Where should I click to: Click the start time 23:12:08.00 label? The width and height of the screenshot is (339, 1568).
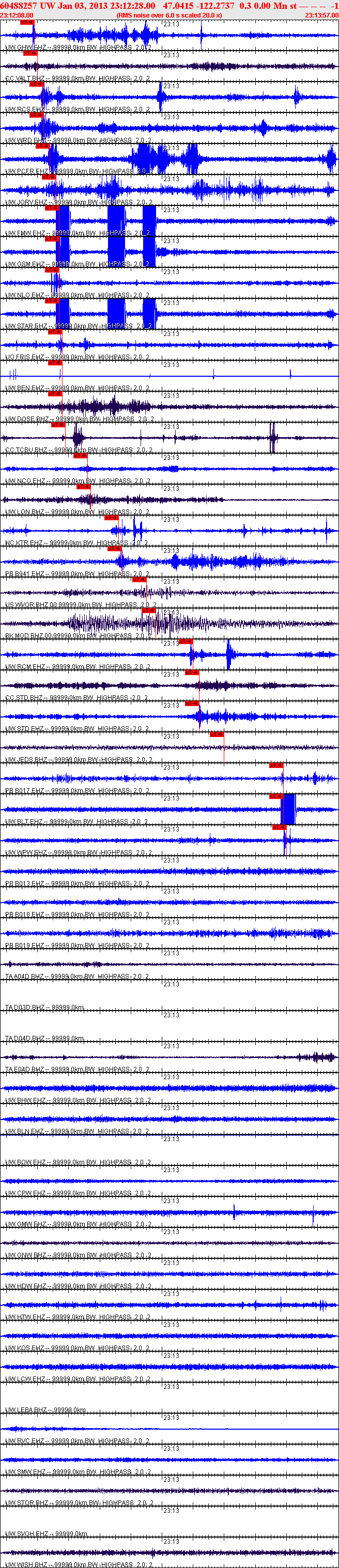(x=17, y=15)
